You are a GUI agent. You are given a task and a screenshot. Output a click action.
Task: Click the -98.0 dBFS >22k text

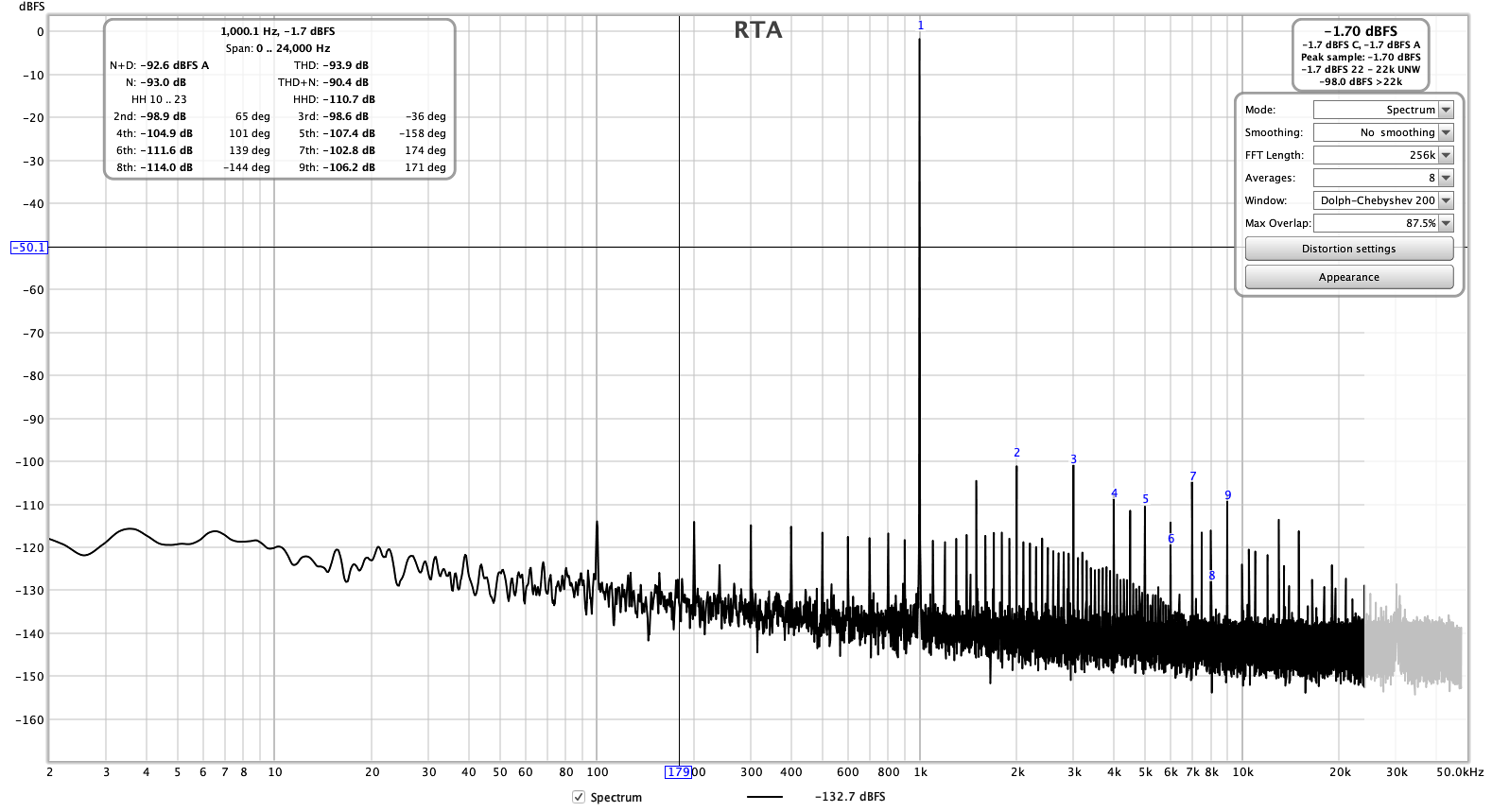(1361, 81)
